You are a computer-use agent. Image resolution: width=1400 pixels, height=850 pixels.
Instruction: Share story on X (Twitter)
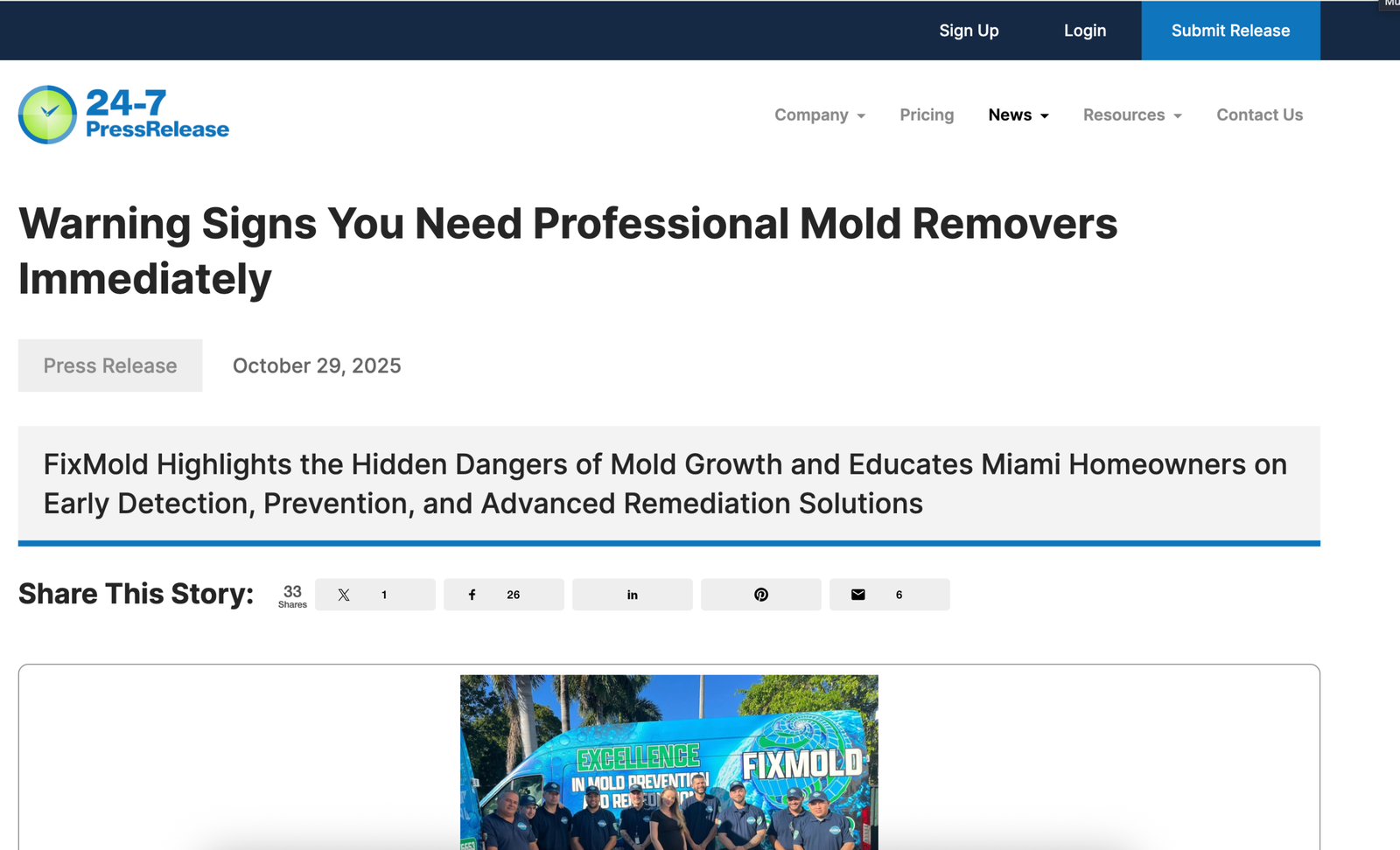coord(374,595)
